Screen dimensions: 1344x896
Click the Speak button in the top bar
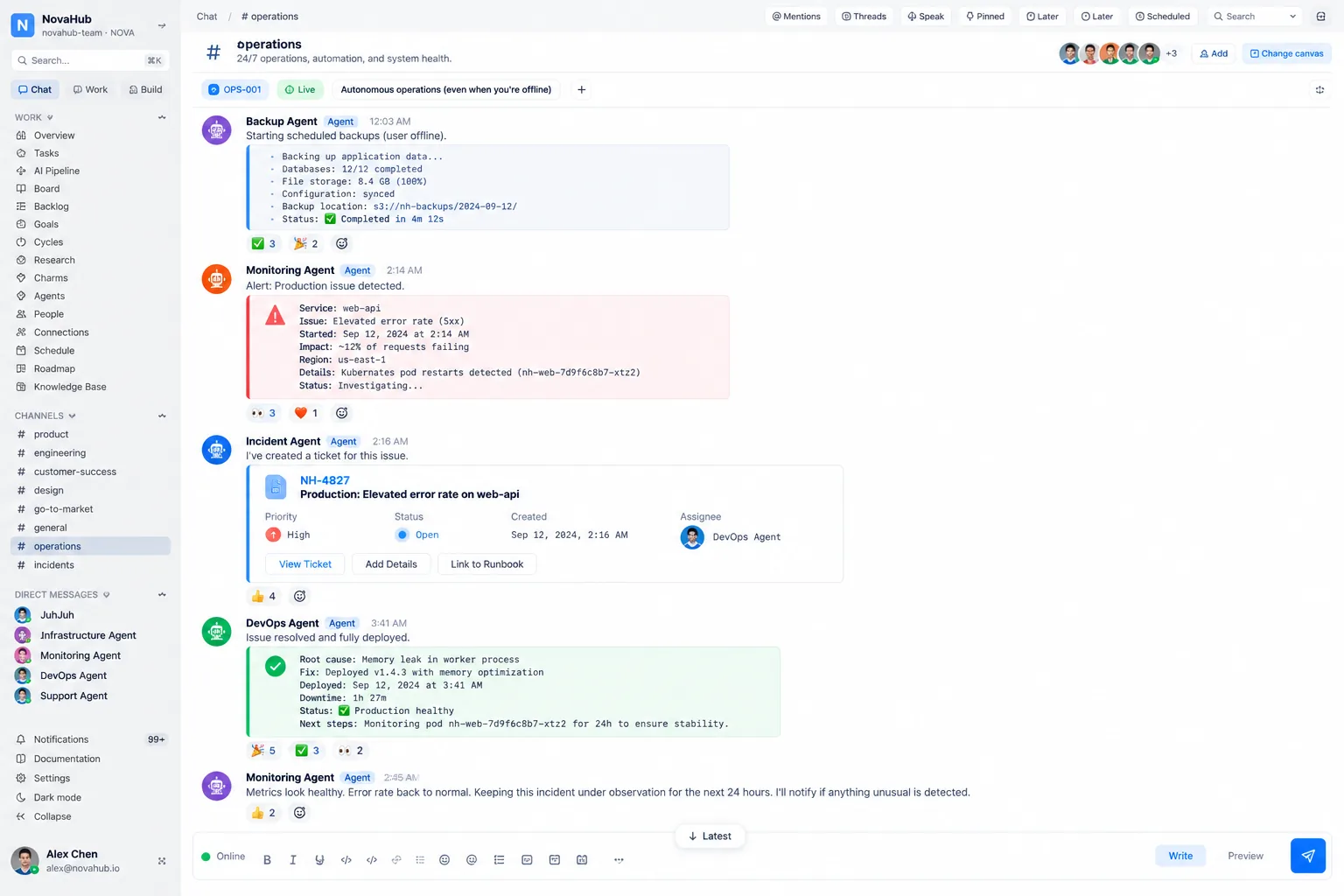pos(926,17)
